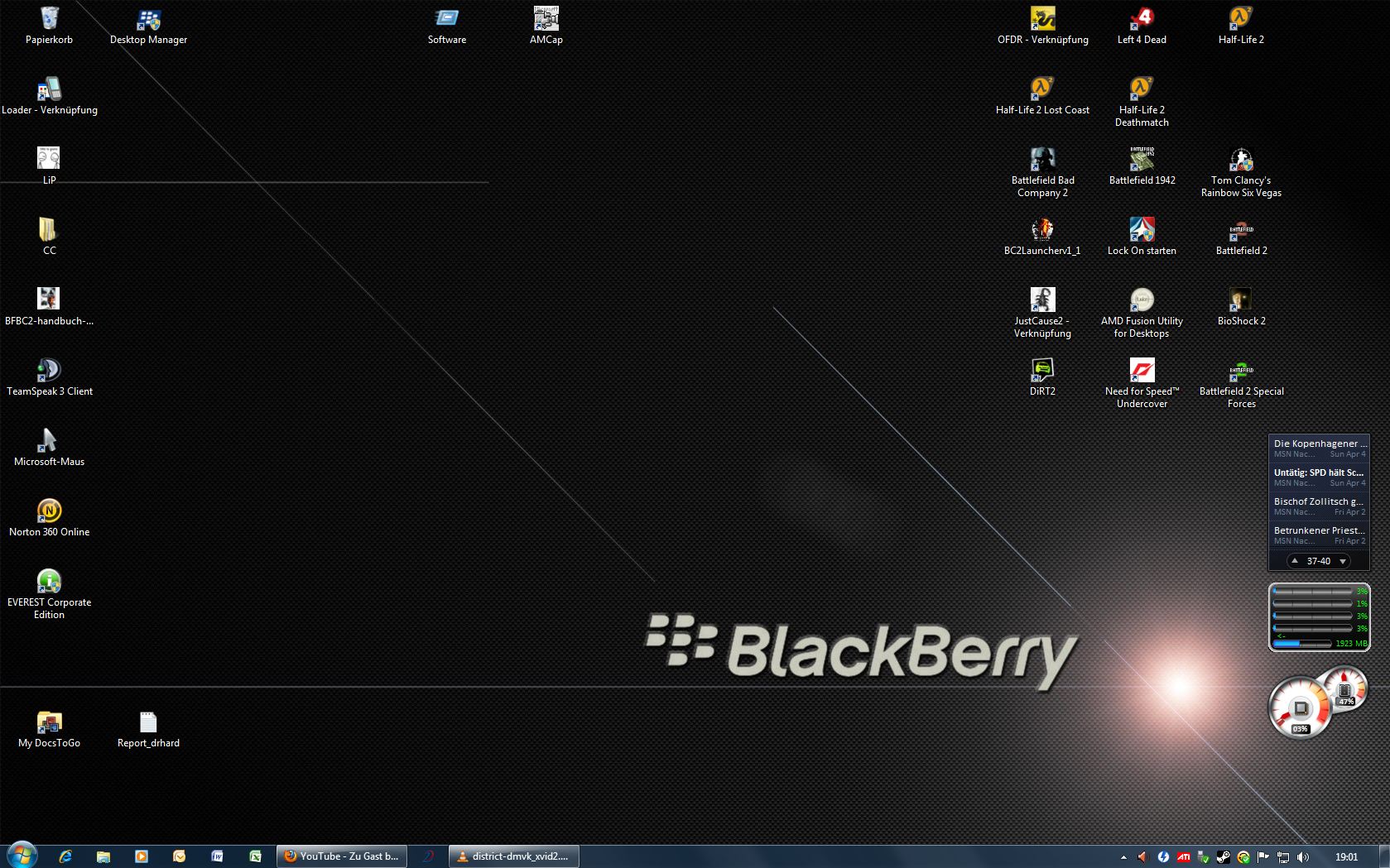Select EVEREST Corporate Edition icon
Viewport: 1390px width, 868px height.
(x=49, y=594)
